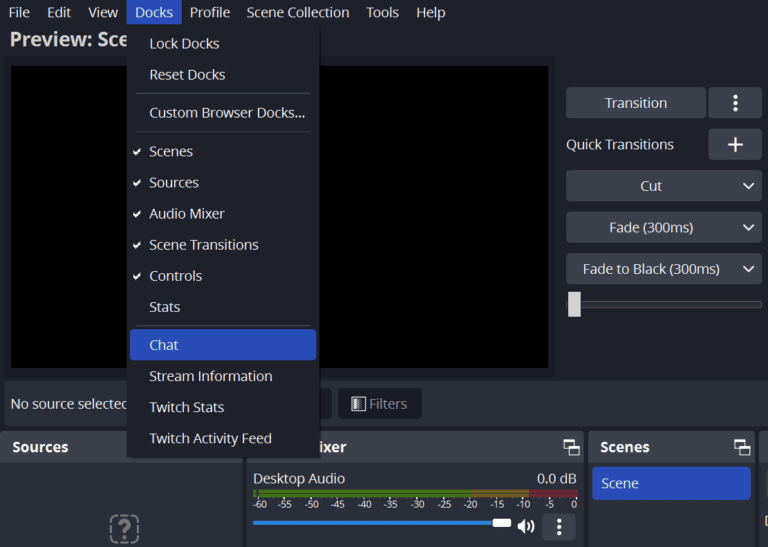768x547 pixels.
Task: Close the open Docks menu
Action: click(x=154, y=12)
